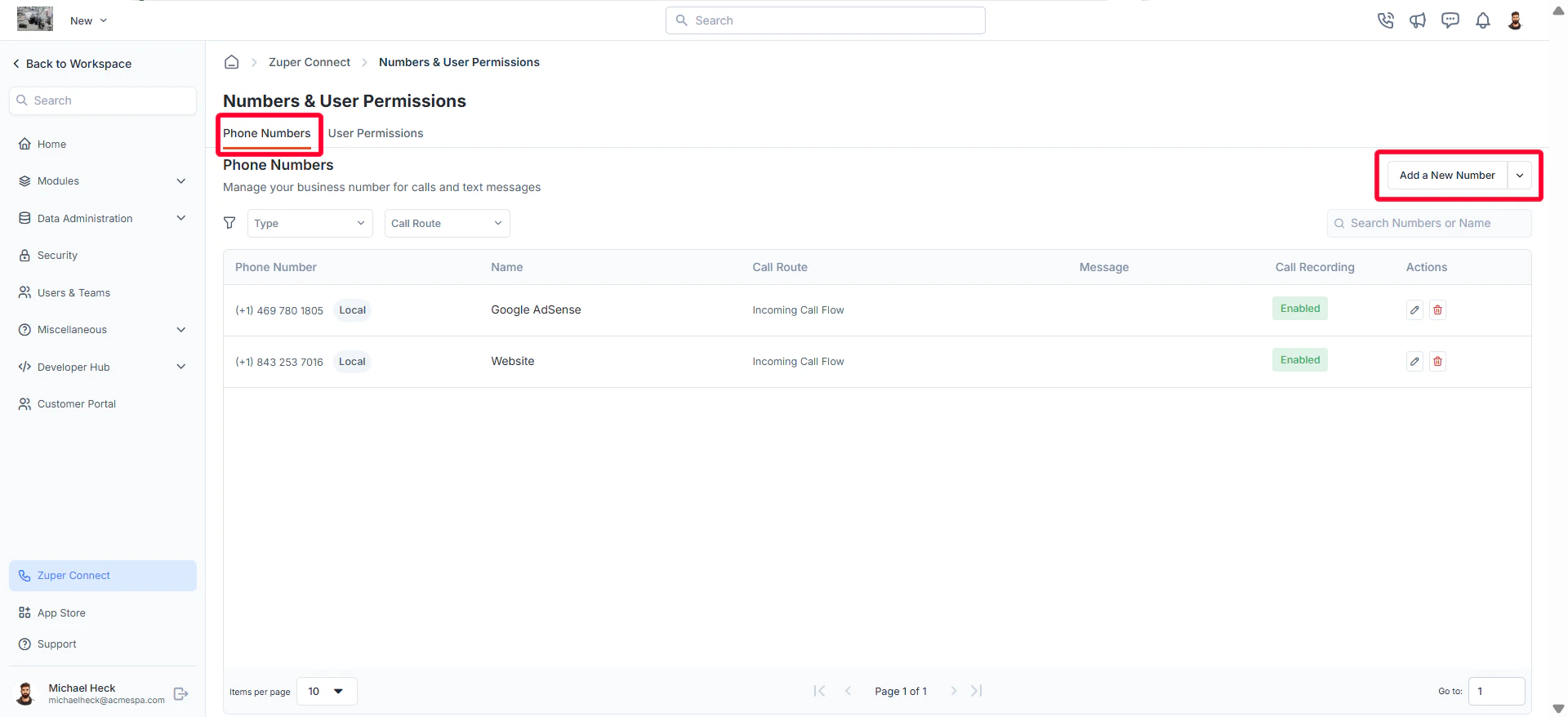This screenshot has height=717, width=1568.
Task: Open the Add a New Number dropdown arrow
Action: point(1520,176)
